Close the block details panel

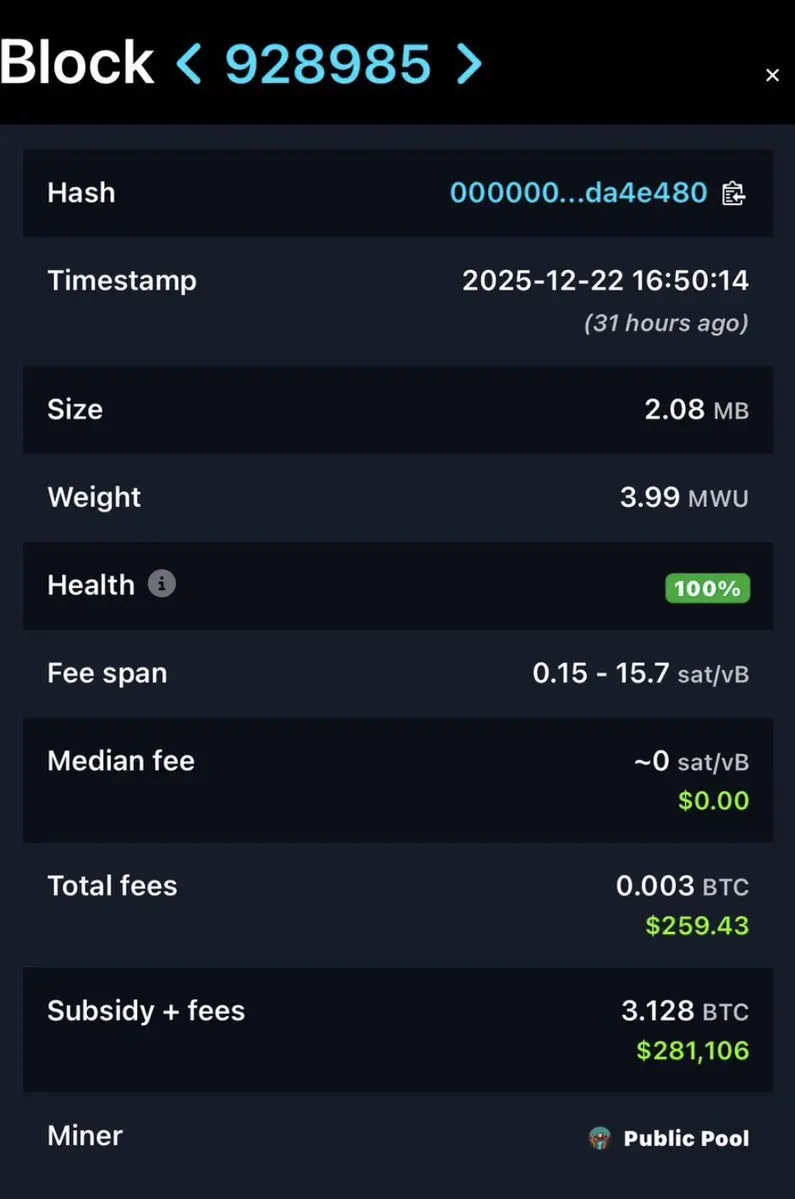772,75
